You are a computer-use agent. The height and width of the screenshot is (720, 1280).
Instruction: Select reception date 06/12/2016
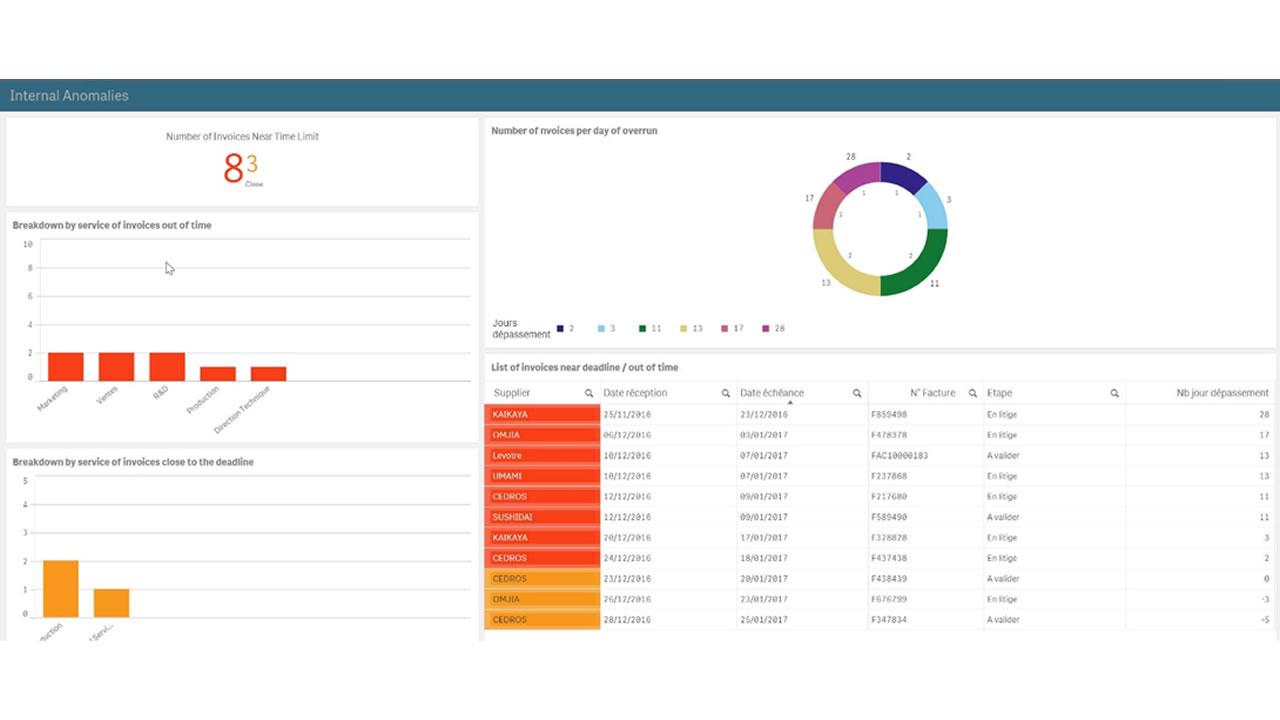tap(627, 435)
